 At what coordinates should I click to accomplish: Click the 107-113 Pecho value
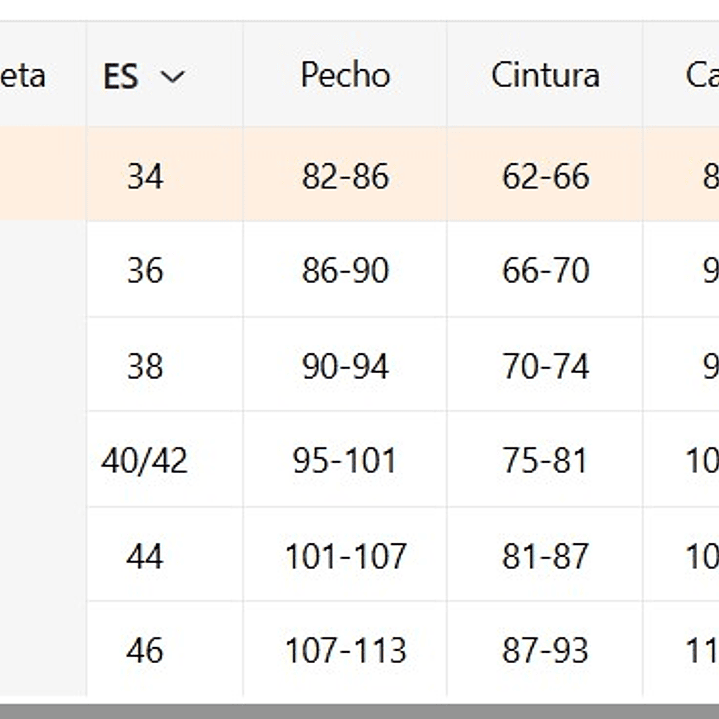coord(345,651)
